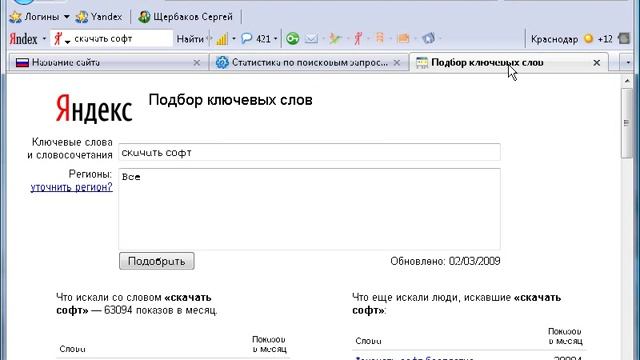Viewport: 640px width, 360px height.
Task: Click the favicon on Подбор ключевых слов tab
Action: (x=422, y=62)
